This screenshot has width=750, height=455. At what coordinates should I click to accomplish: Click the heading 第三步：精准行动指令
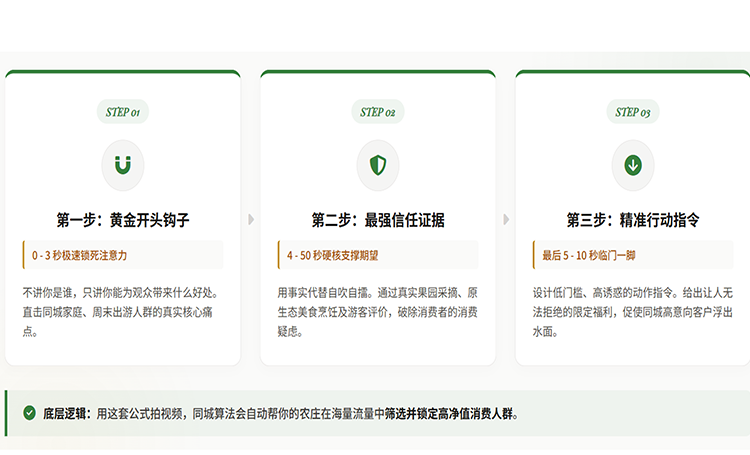[633, 220]
